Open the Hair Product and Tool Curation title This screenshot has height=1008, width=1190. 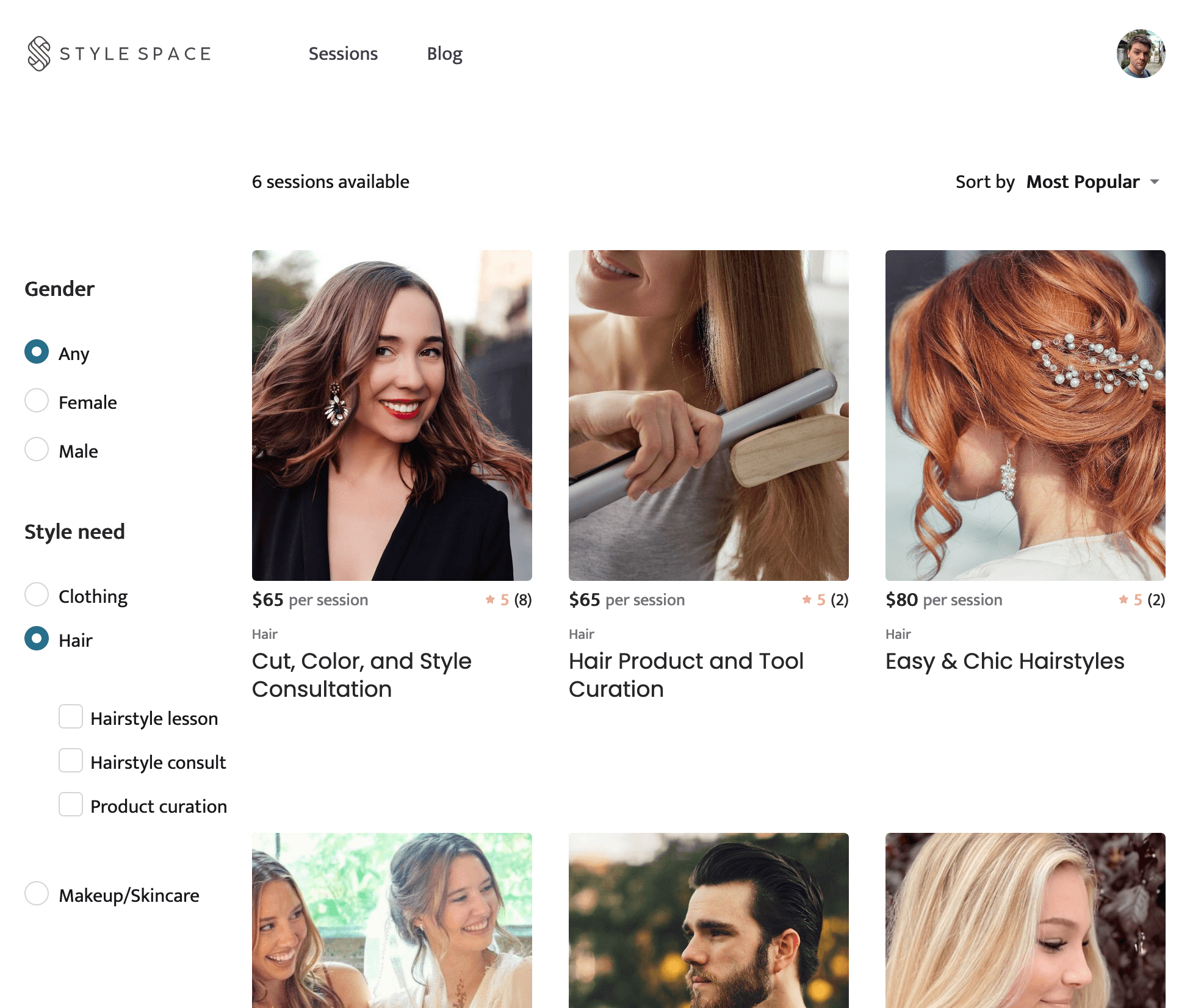tap(686, 675)
